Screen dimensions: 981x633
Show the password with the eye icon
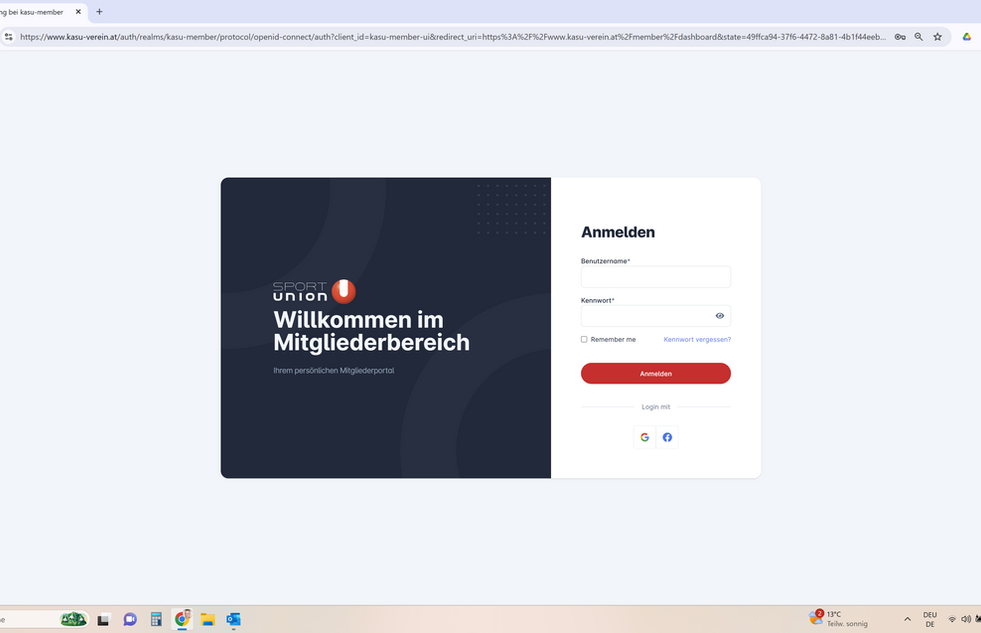[719, 316]
